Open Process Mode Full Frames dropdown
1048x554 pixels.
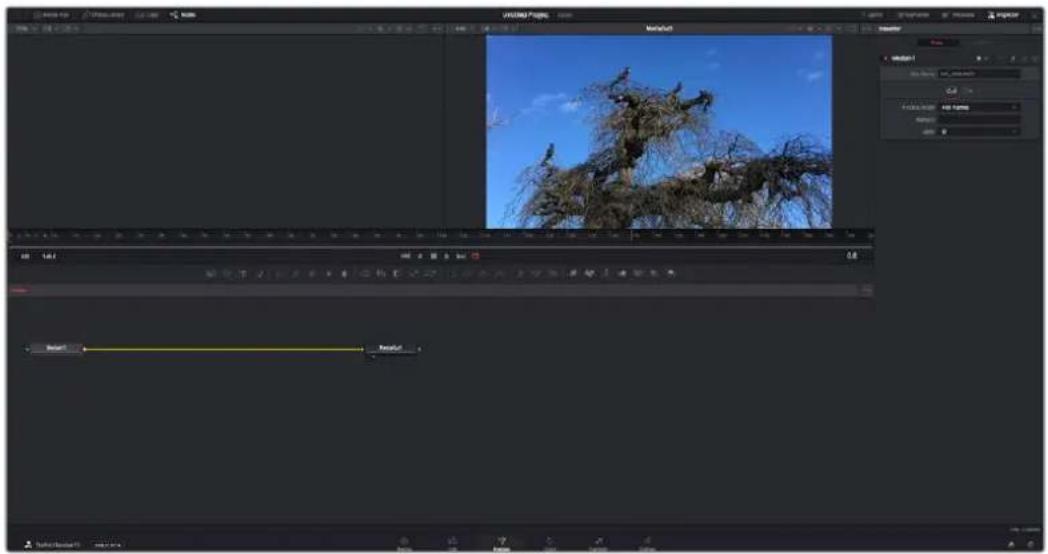click(979, 107)
